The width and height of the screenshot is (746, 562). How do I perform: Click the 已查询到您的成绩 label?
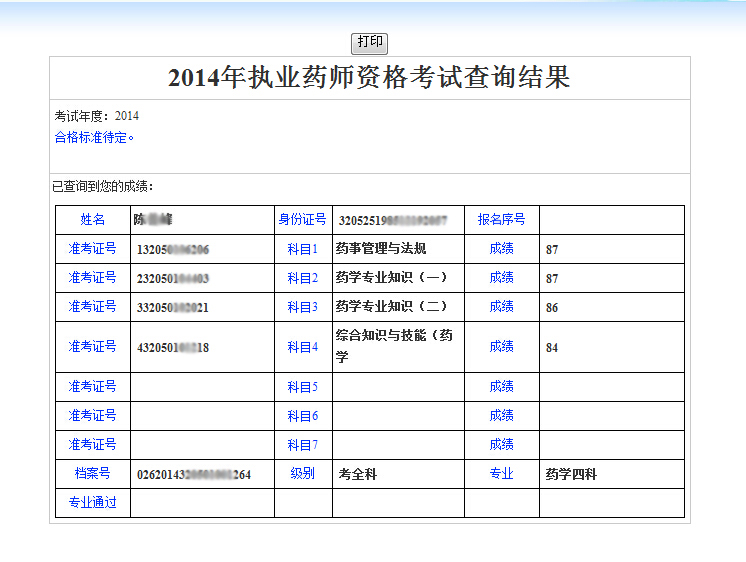(x=103, y=187)
